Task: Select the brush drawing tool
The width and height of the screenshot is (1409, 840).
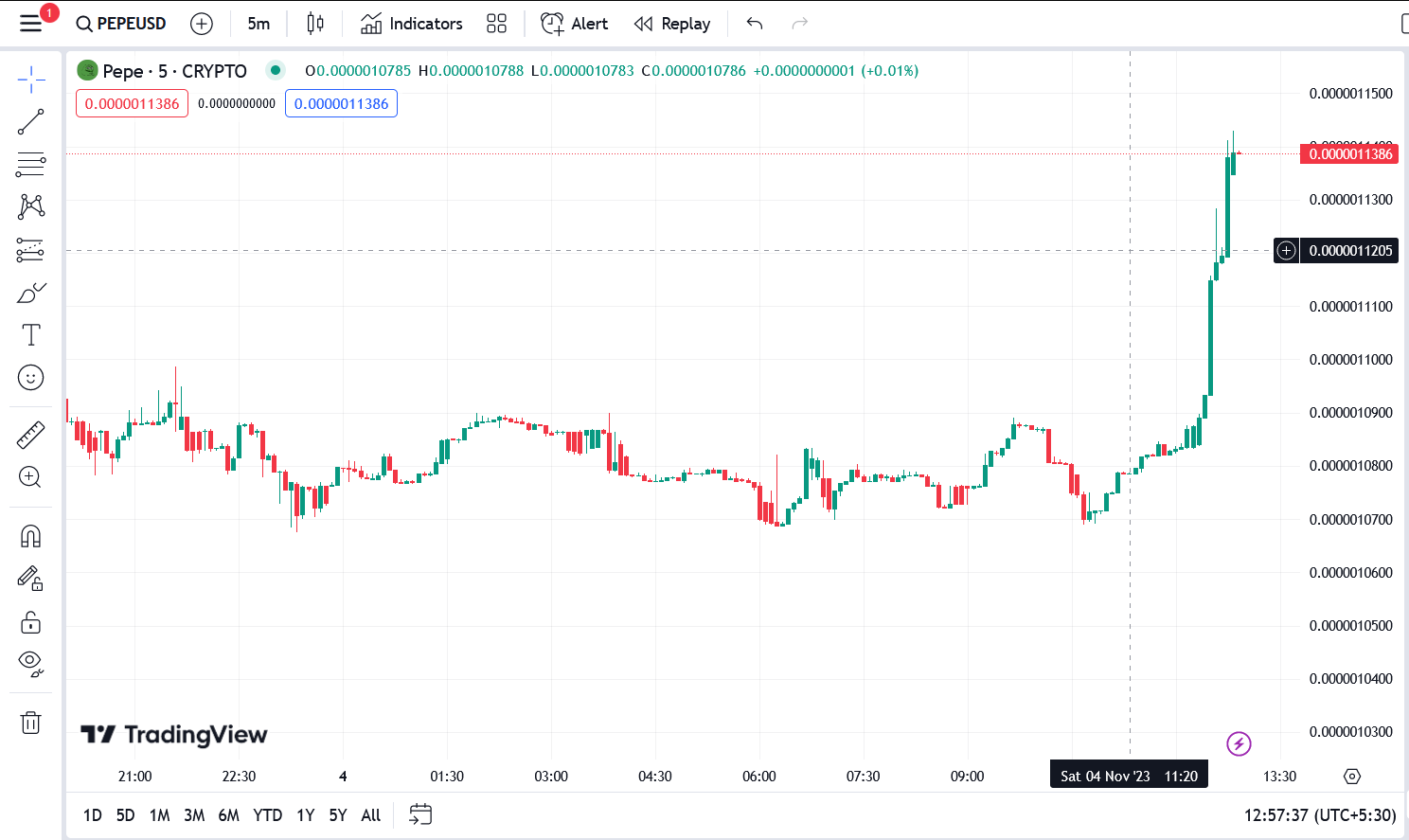Action: point(30,293)
